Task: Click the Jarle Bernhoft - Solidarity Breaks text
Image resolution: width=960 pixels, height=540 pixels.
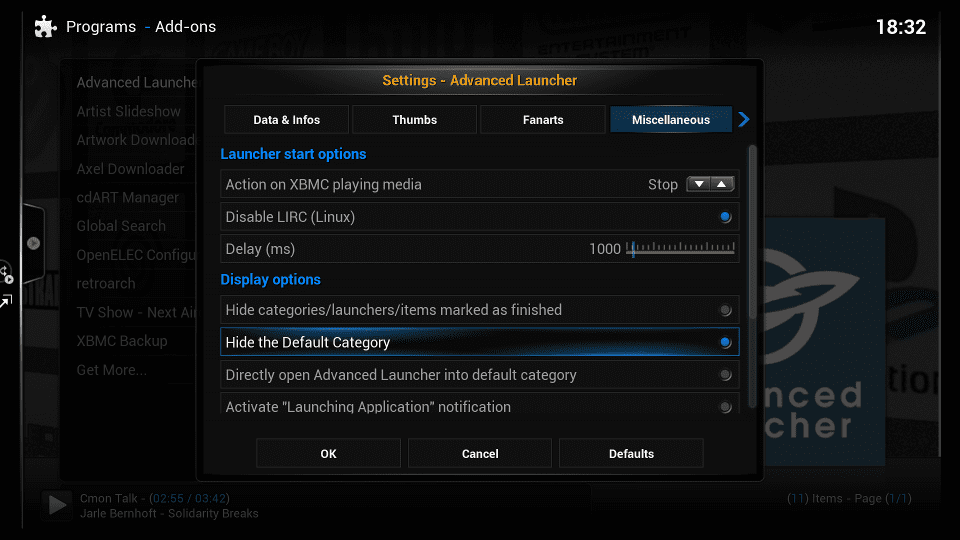Action: coord(169,514)
